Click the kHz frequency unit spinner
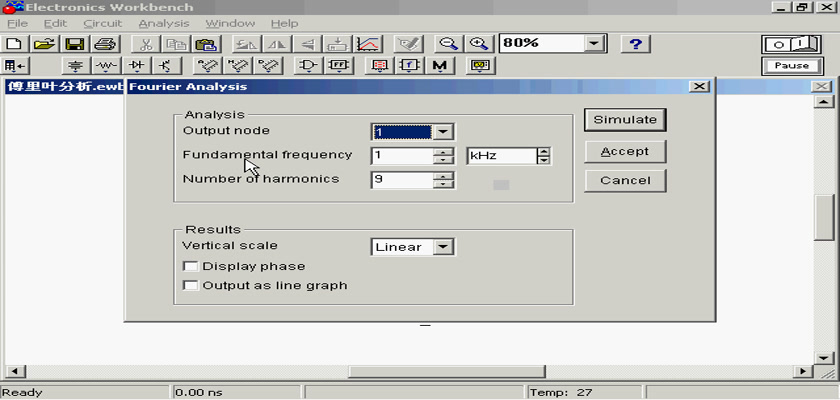This screenshot has height=400, width=840. coord(543,156)
